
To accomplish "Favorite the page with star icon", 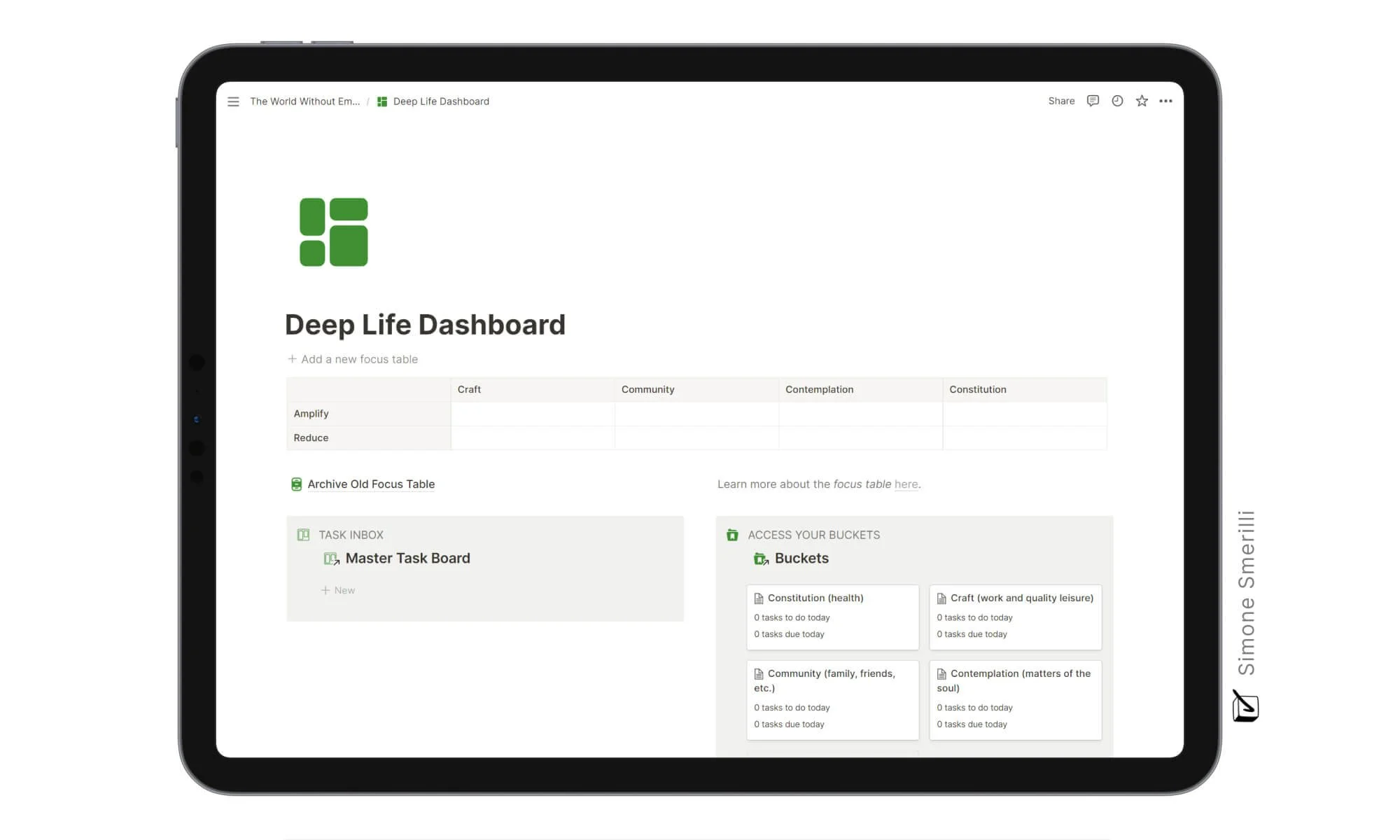I will coord(1142,101).
